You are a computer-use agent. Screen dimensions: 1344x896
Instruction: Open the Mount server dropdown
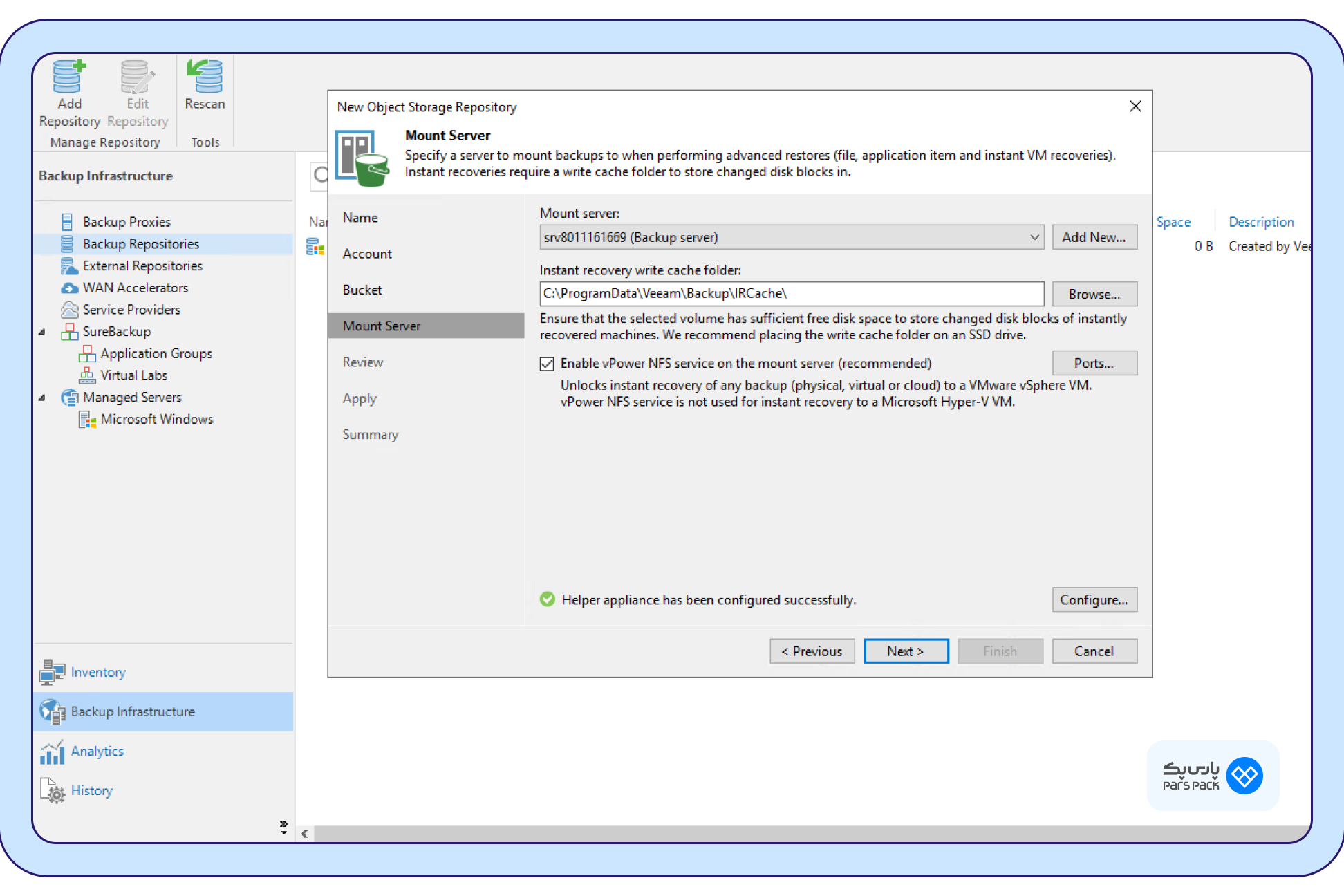point(792,237)
